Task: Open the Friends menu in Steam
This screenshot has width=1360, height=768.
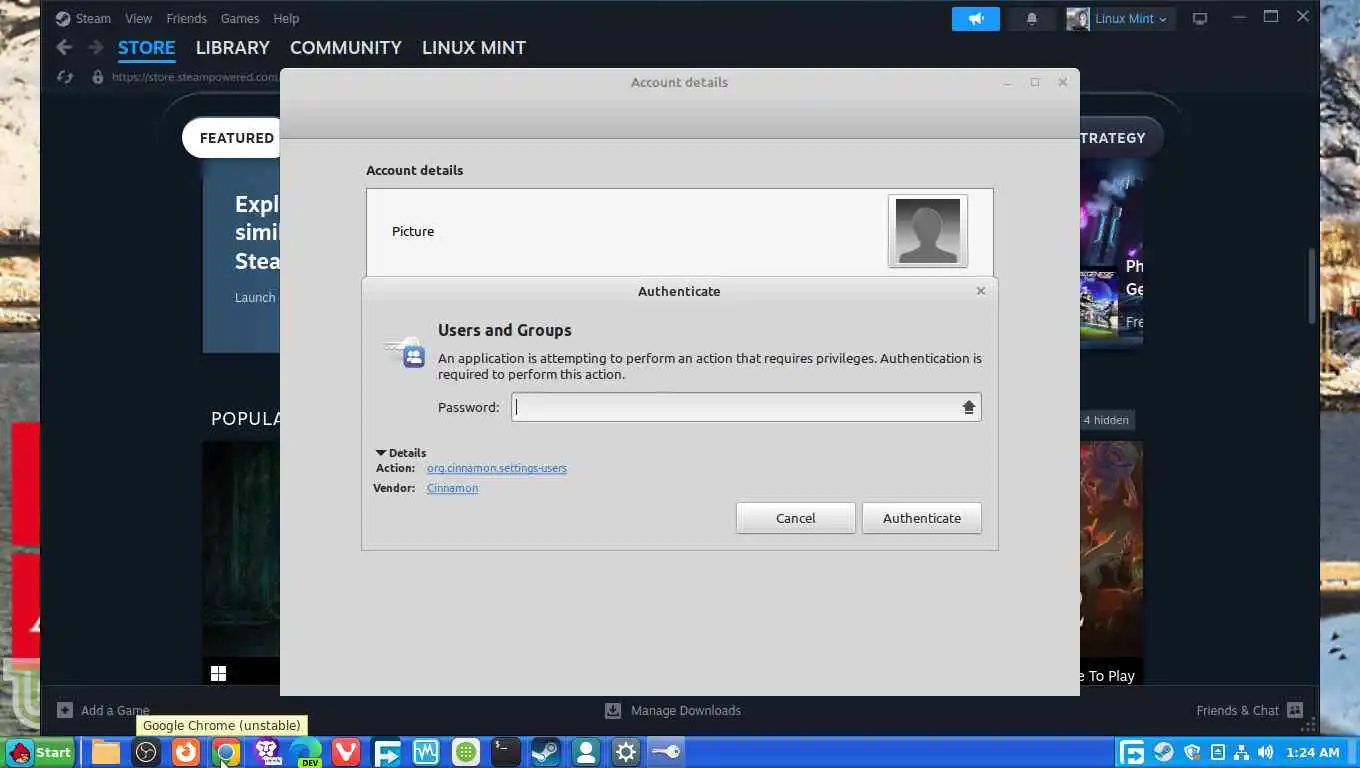Action: [186, 18]
